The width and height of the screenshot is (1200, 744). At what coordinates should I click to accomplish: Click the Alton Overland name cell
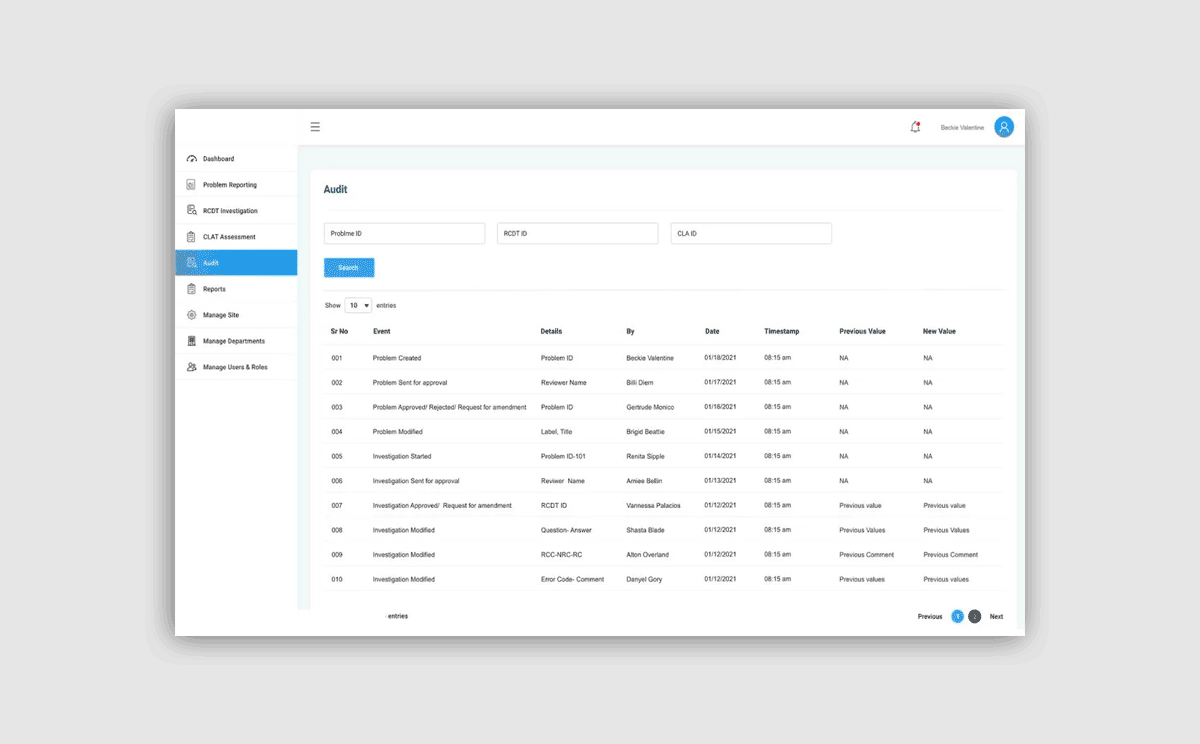(648, 554)
